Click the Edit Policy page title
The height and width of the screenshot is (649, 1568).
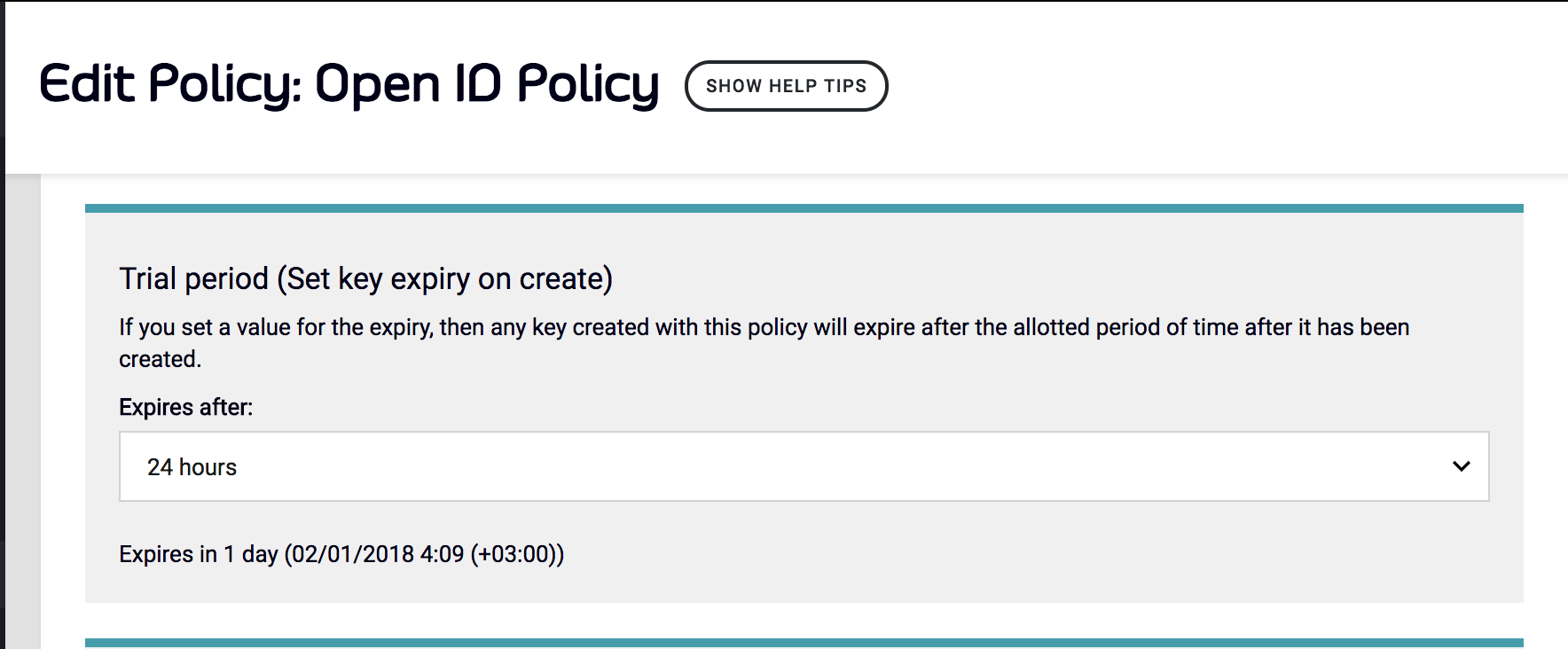pos(349,85)
